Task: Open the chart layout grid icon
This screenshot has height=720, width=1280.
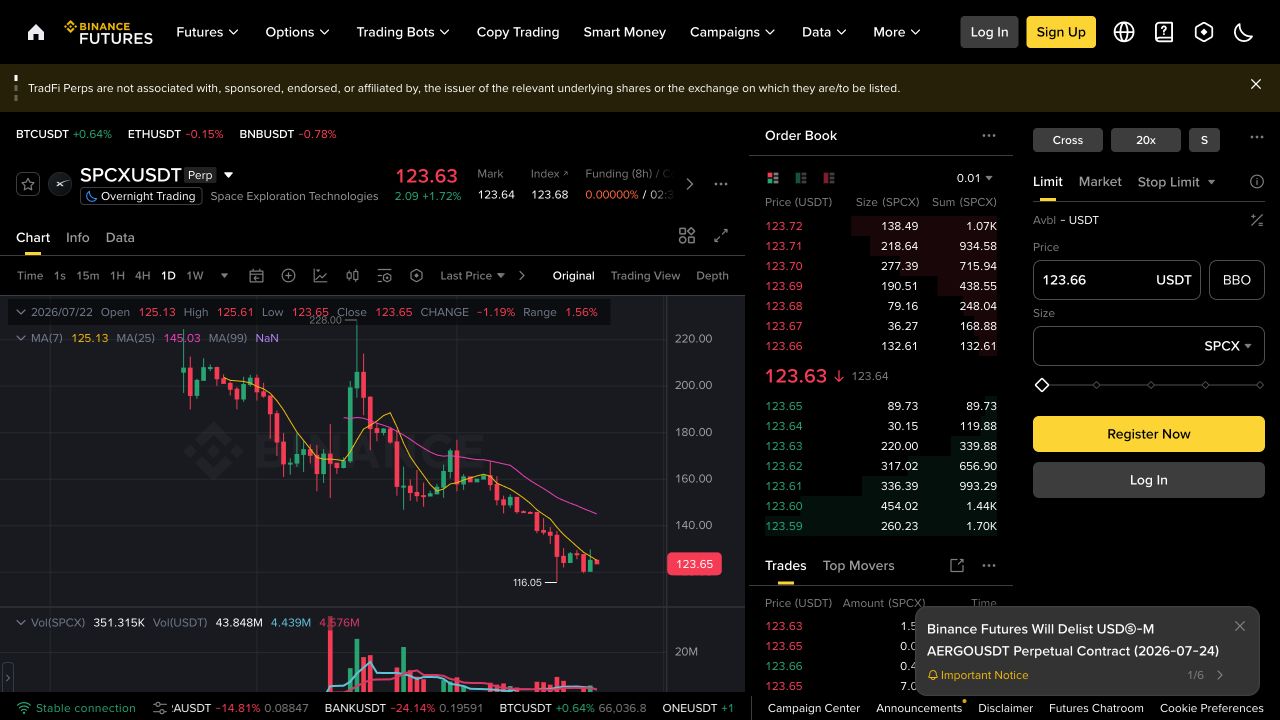Action: click(x=687, y=236)
